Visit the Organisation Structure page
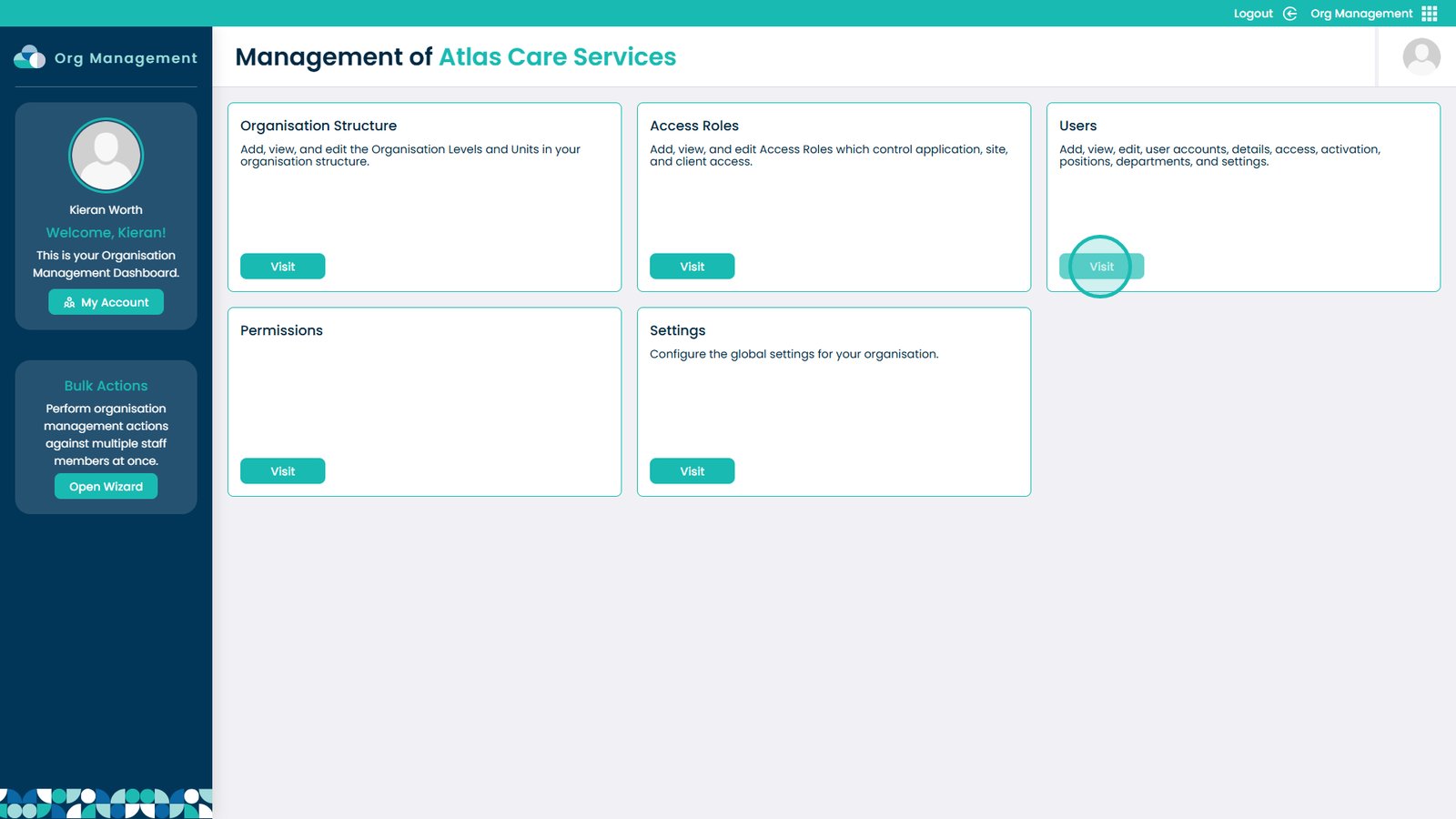Image resolution: width=1456 pixels, height=819 pixels. (x=282, y=267)
